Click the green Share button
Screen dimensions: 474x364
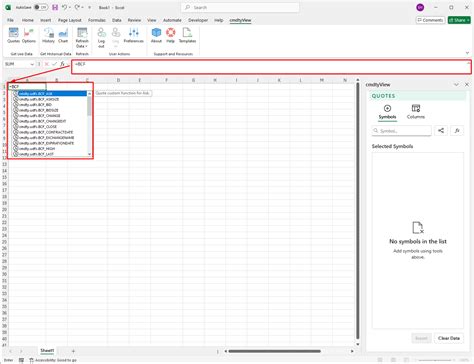(459, 20)
